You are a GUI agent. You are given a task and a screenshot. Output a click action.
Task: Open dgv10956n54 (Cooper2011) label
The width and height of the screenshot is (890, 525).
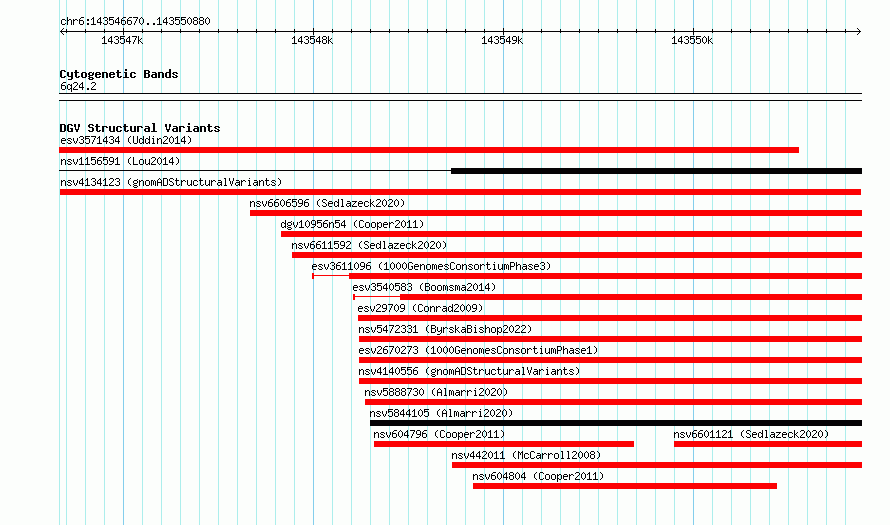(x=352, y=224)
